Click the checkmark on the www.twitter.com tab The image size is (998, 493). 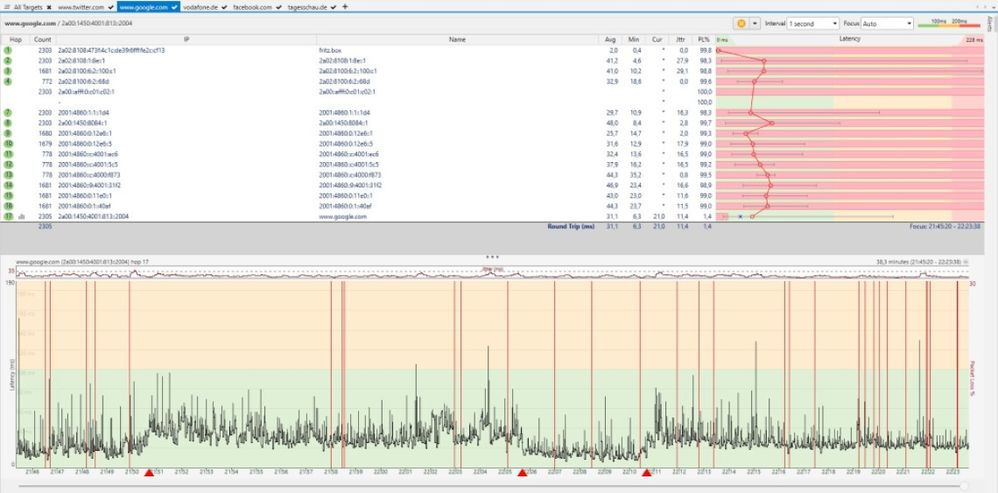pyautogui.click(x=111, y=7)
